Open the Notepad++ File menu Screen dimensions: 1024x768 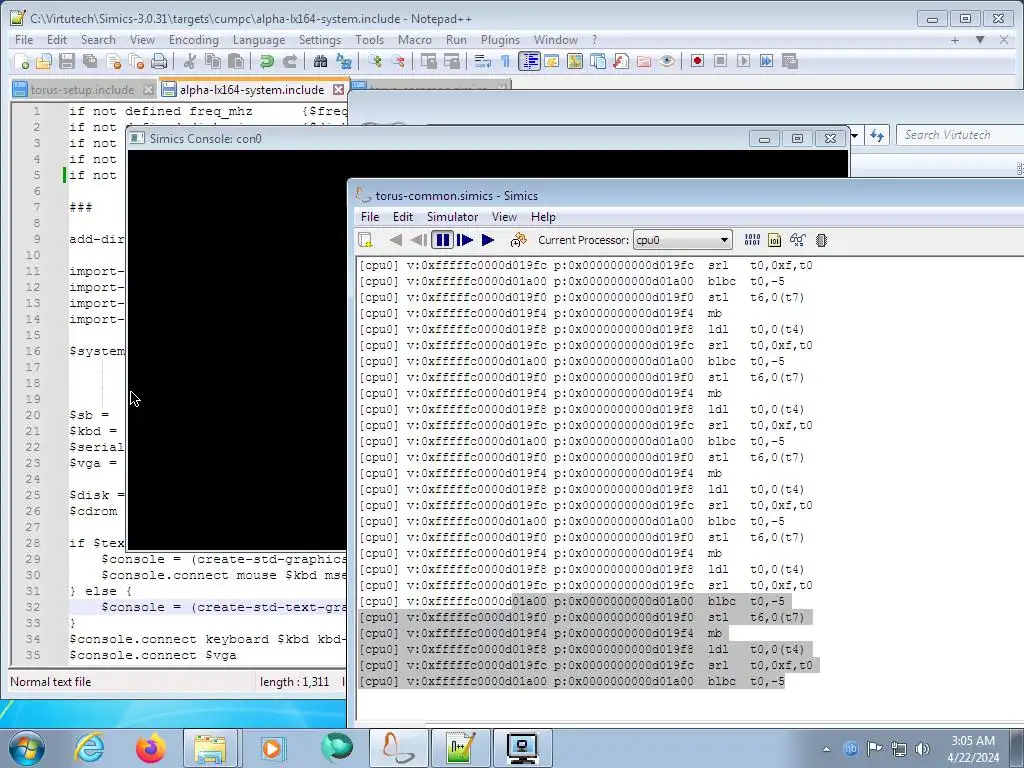pyautogui.click(x=24, y=40)
